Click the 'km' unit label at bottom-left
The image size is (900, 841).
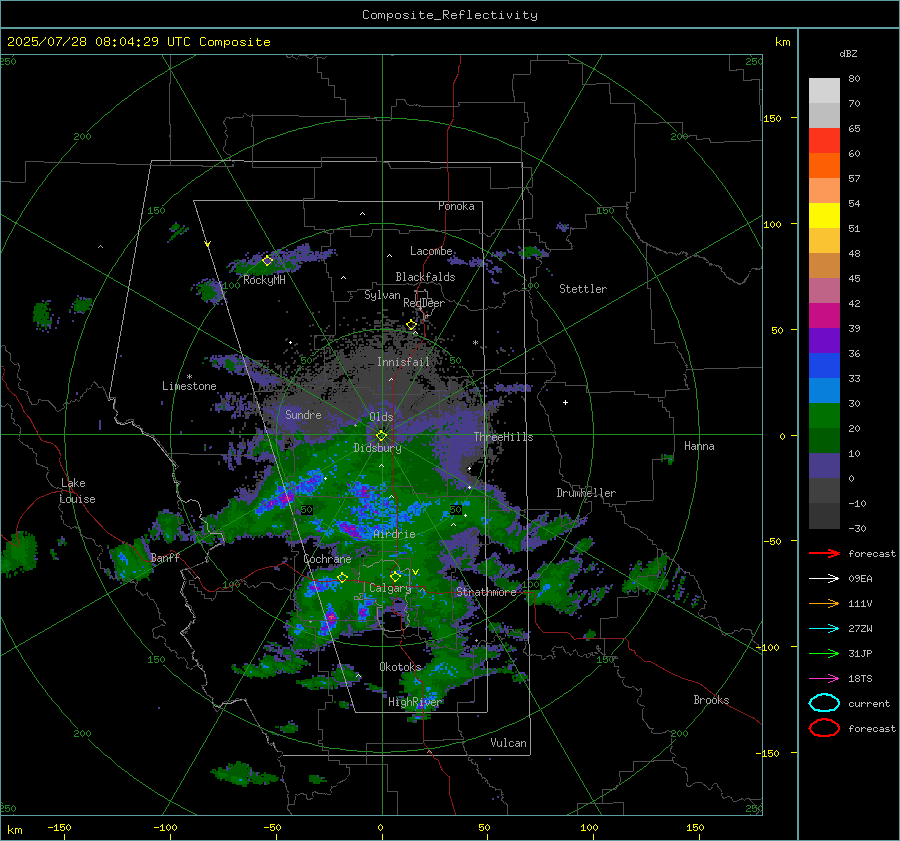click(14, 830)
